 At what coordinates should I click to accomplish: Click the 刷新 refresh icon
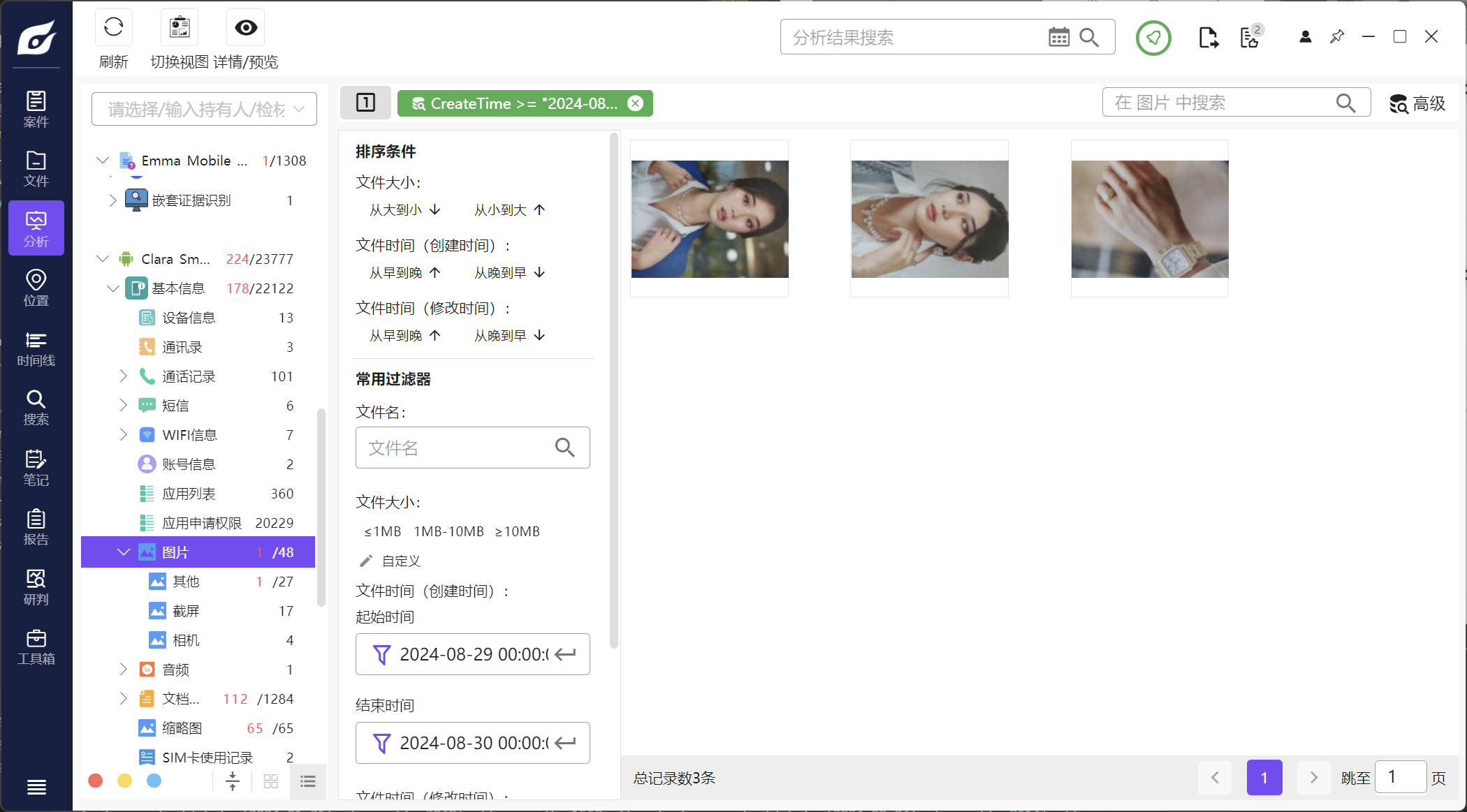(x=113, y=29)
